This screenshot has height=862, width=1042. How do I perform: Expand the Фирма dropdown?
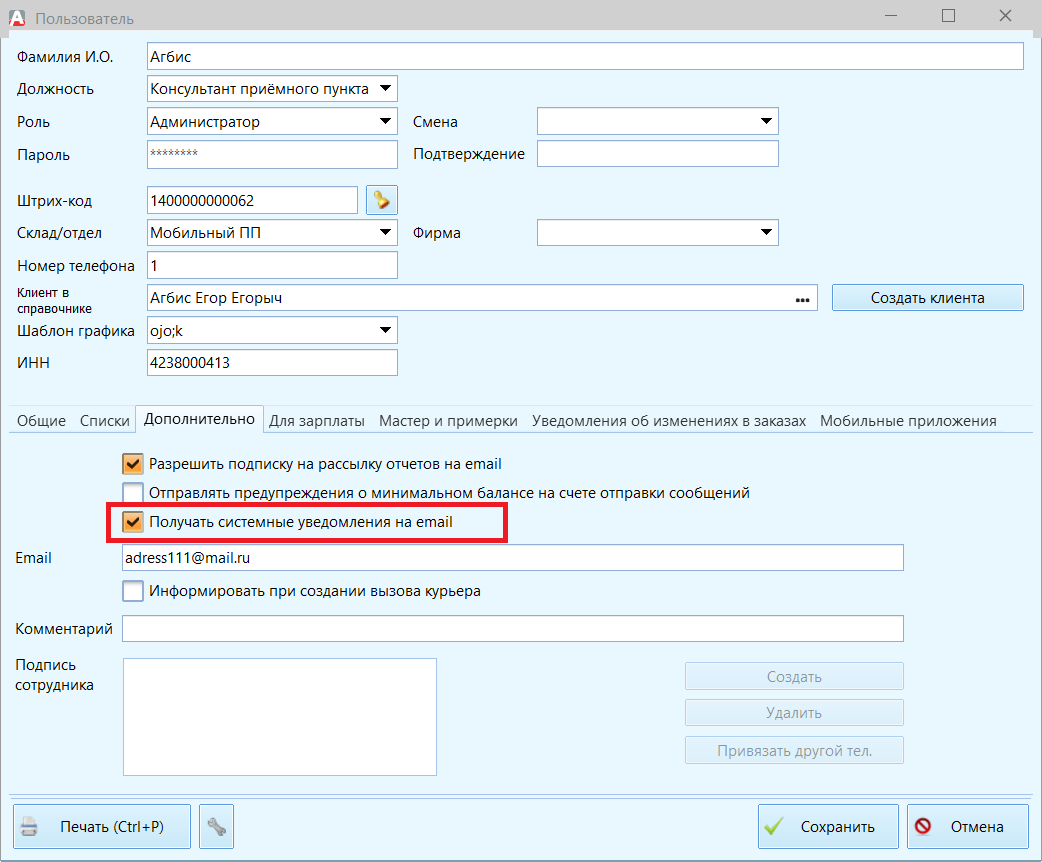(766, 232)
